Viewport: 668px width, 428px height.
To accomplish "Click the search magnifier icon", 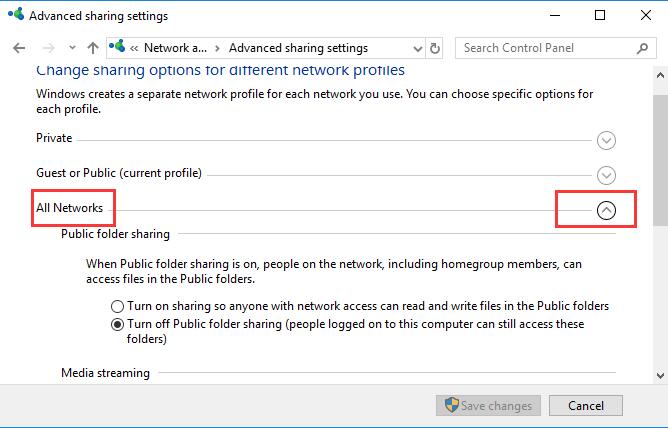I will pos(642,48).
